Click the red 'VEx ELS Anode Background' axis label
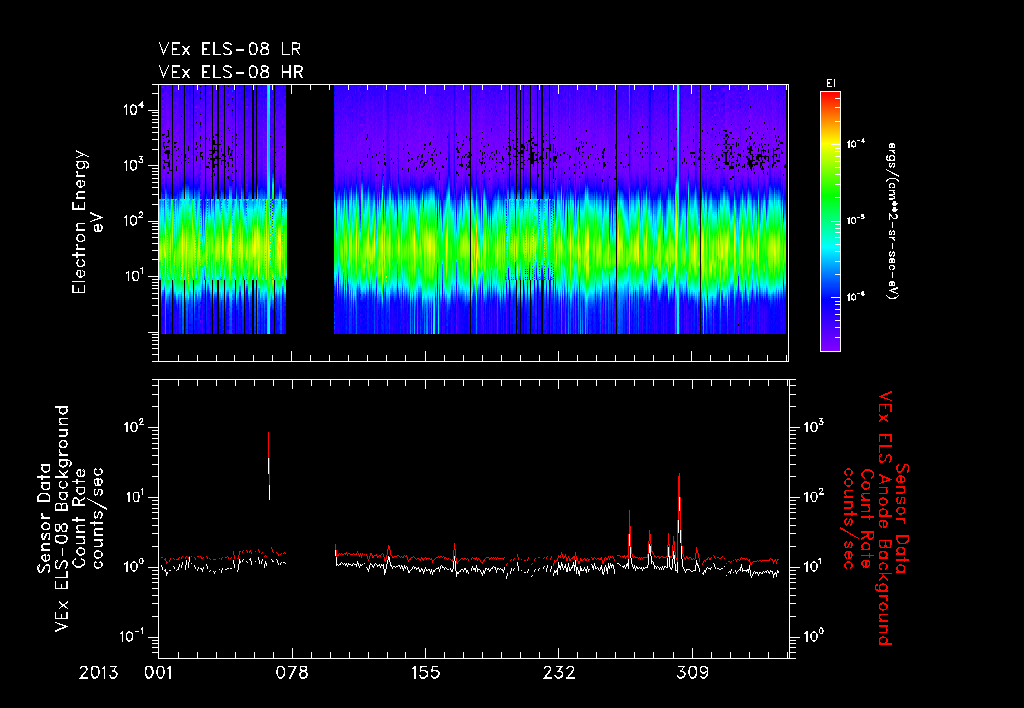The width and height of the screenshot is (1024, 708). (884, 518)
